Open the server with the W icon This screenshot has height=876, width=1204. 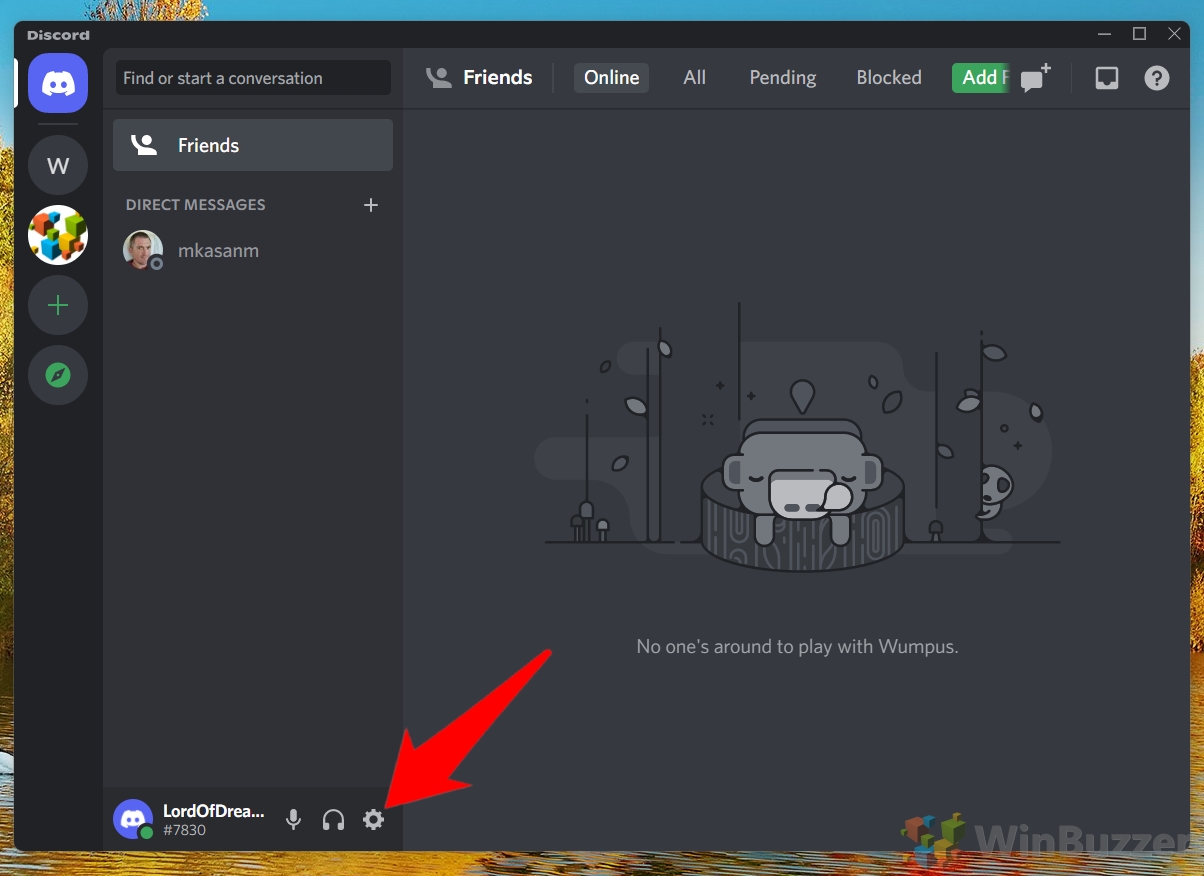coord(58,165)
